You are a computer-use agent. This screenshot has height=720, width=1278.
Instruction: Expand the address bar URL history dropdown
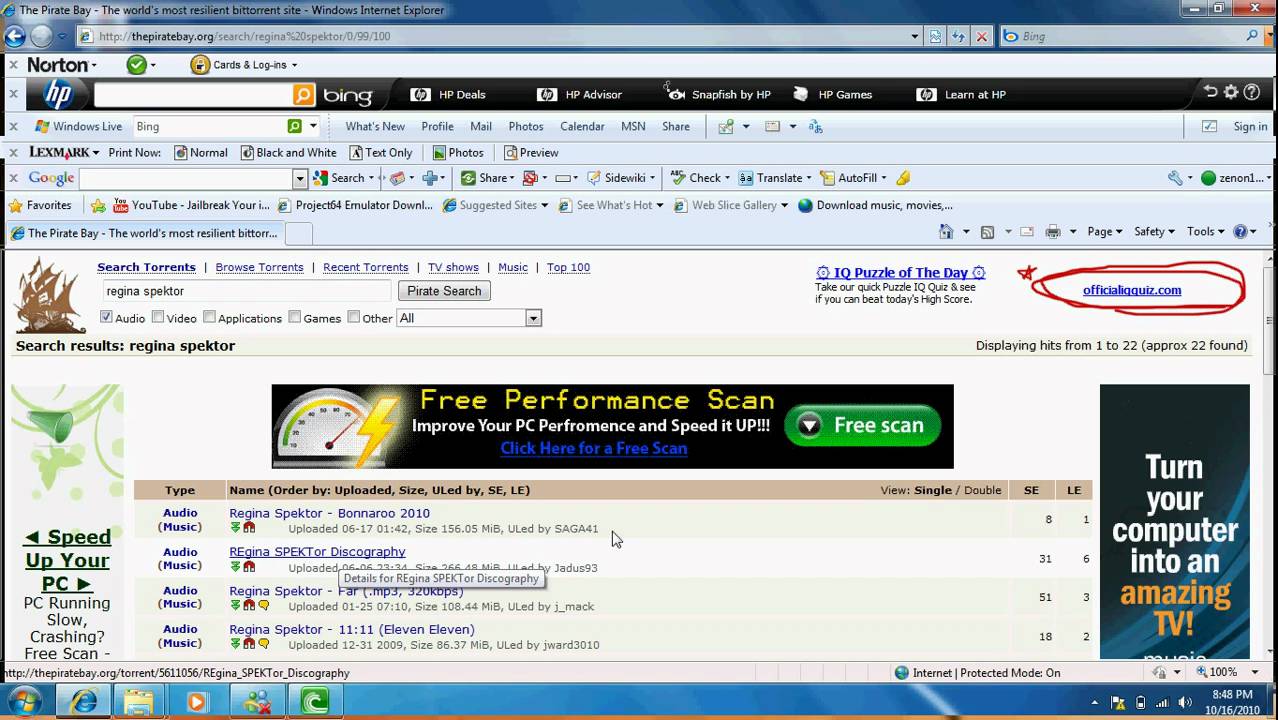915,36
